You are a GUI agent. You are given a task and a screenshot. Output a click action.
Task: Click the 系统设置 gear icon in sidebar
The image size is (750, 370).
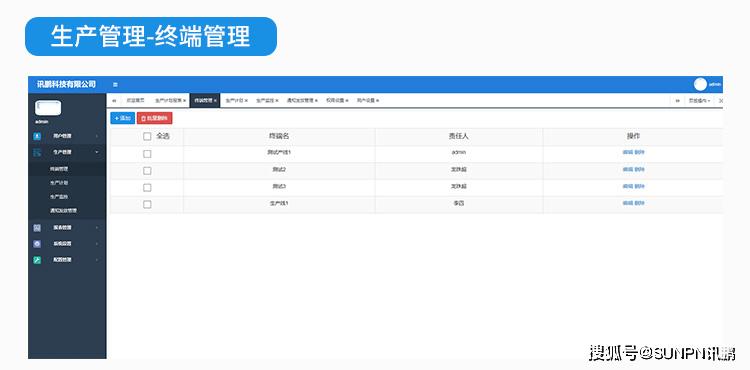coord(37,244)
